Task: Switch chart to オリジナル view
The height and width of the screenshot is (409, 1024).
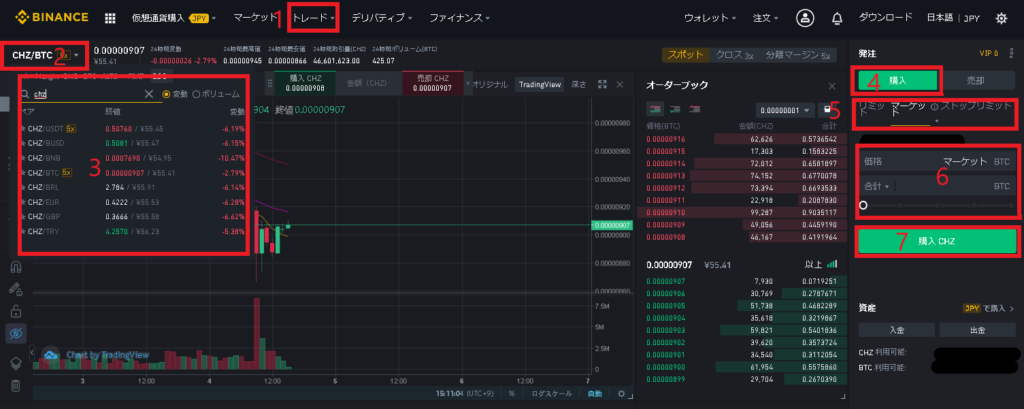Action: 490,84
